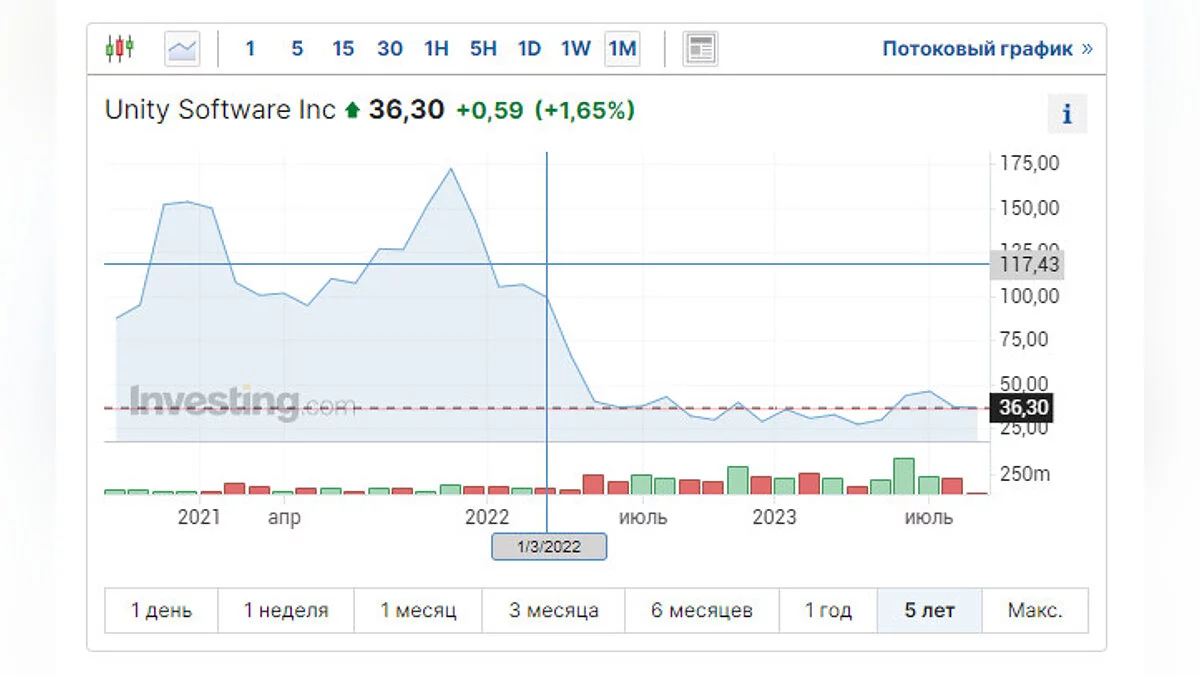Set chart interval to 30 minutes
The image size is (1200, 675).
tap(390, 48)
